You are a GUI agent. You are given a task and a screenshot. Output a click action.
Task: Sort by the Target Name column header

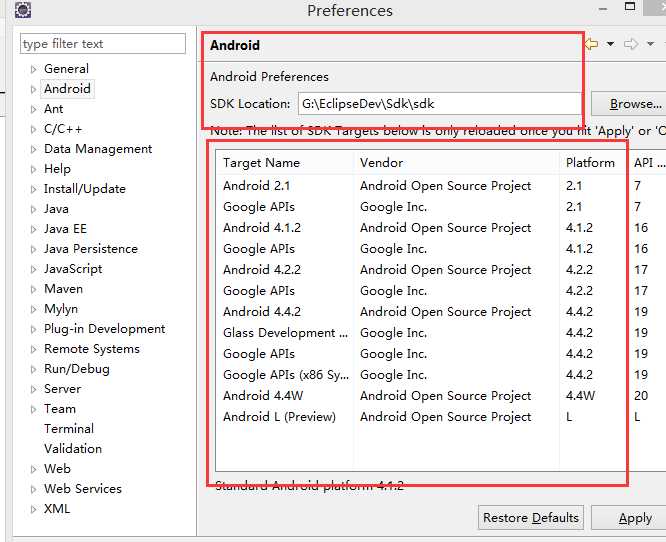pyautogui.click(x=261, y=162)
